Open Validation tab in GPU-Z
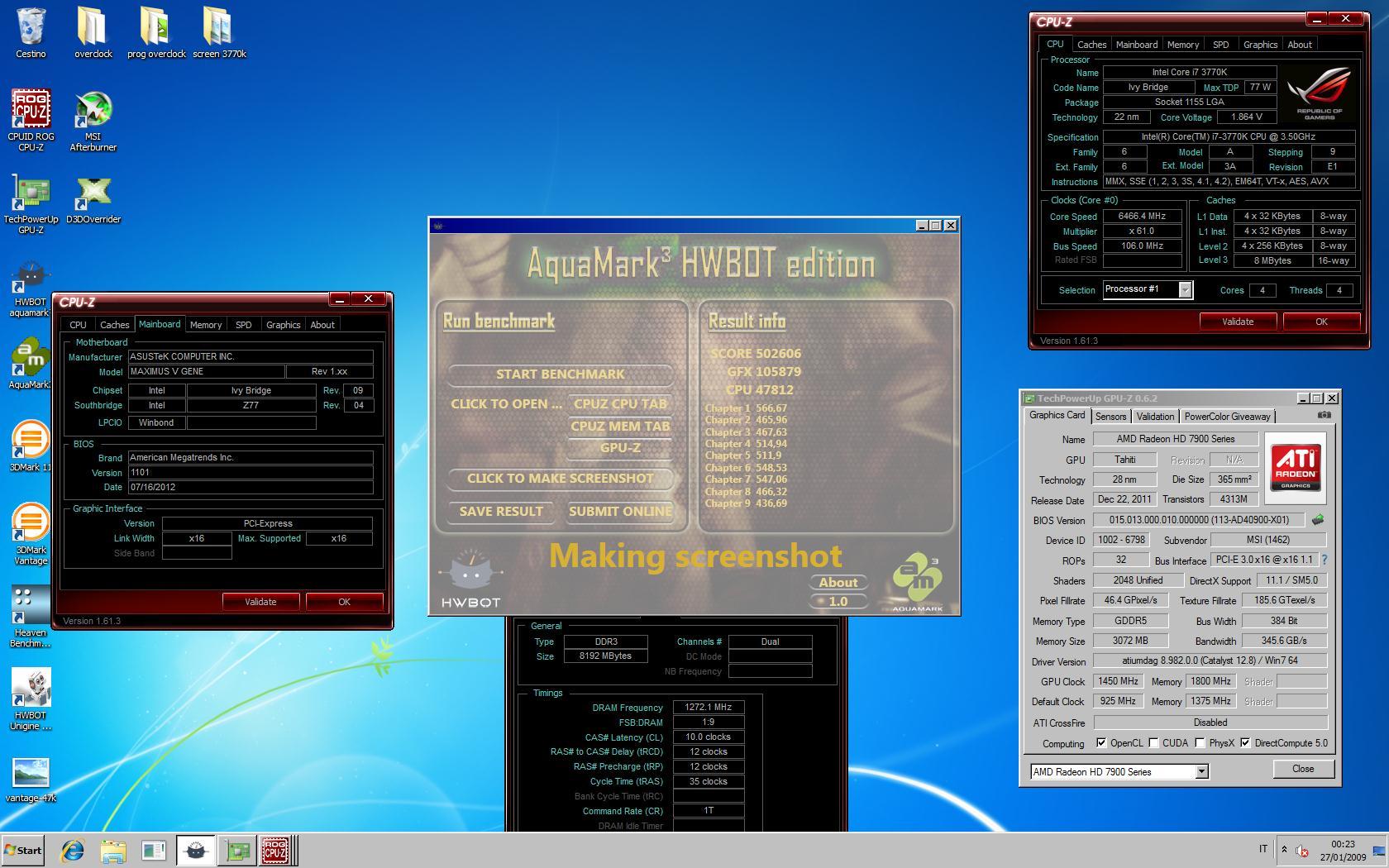 click(1154, 417)
